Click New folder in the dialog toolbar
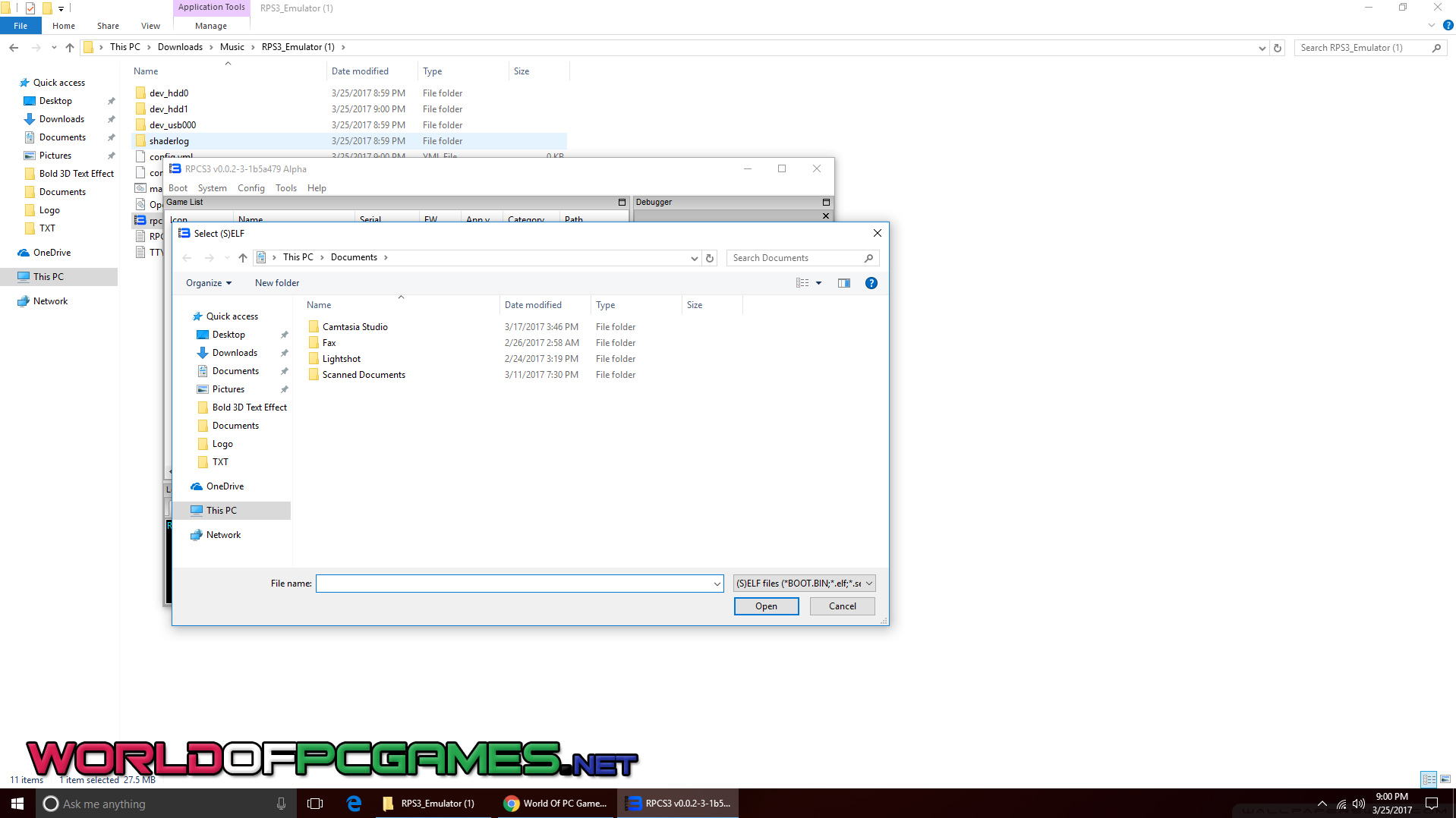Viewport: 1456px width, 818px height. 277,283
